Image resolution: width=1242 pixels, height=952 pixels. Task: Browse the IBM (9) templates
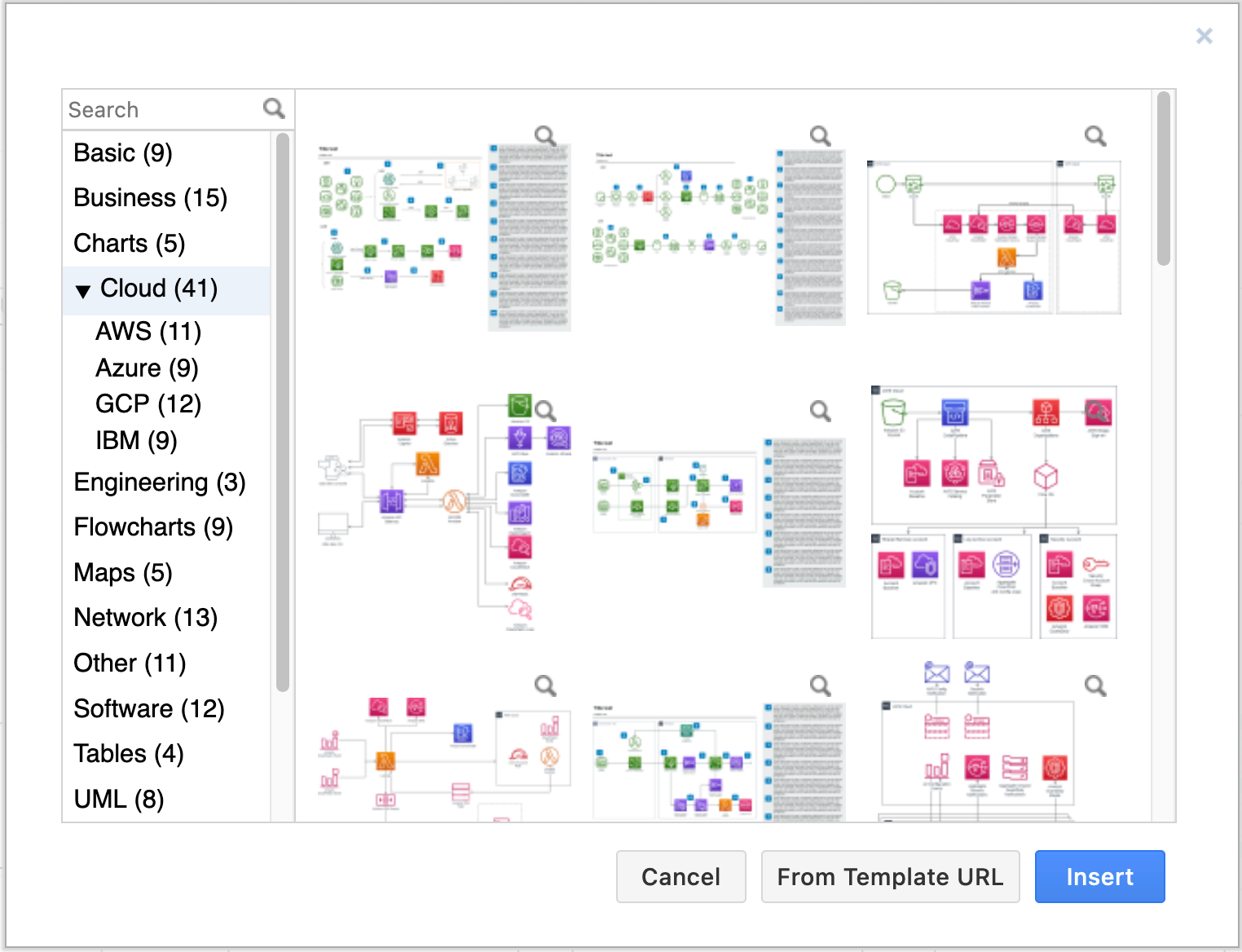tap(138, 440)
